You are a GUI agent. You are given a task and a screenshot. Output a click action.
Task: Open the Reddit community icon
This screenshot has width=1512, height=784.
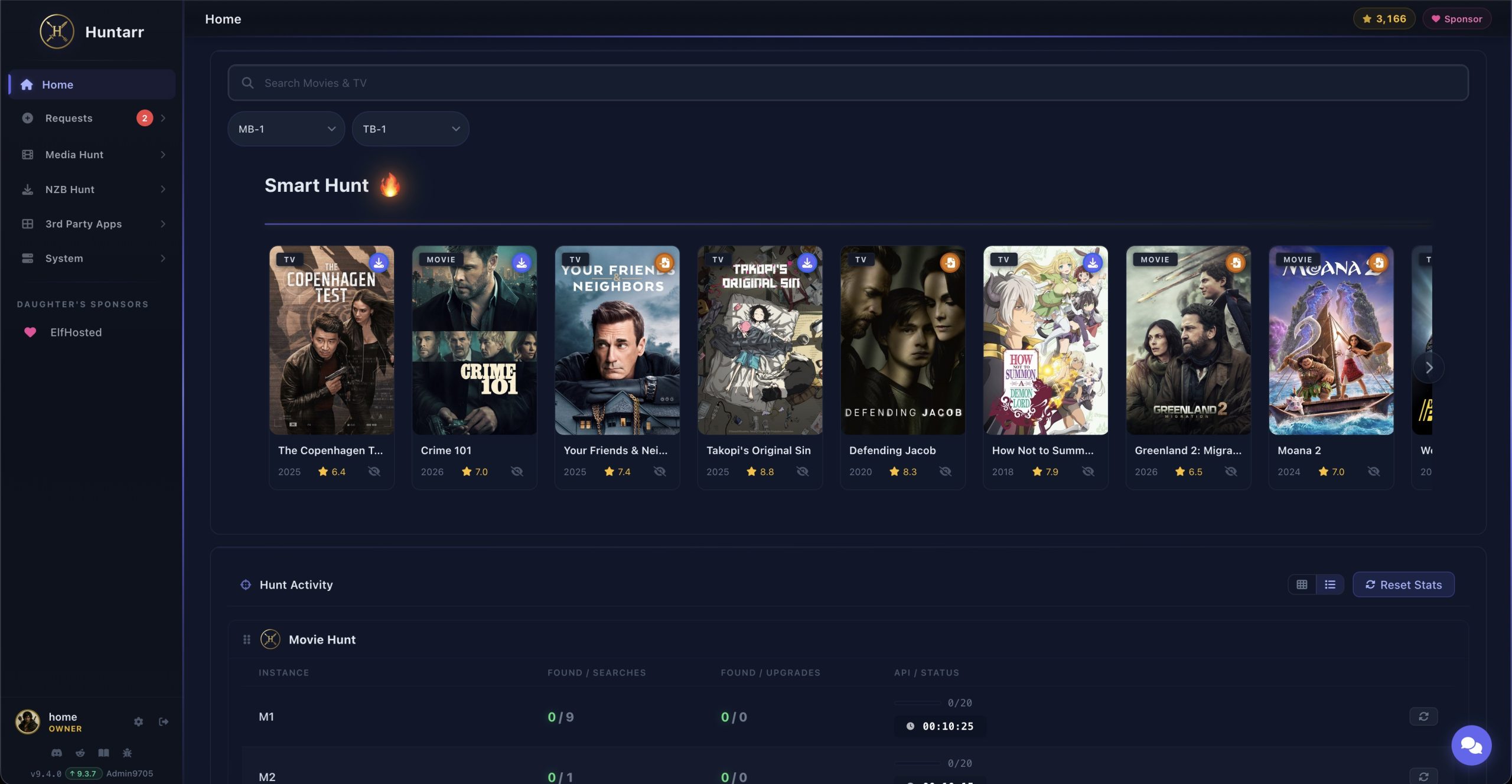80,753
